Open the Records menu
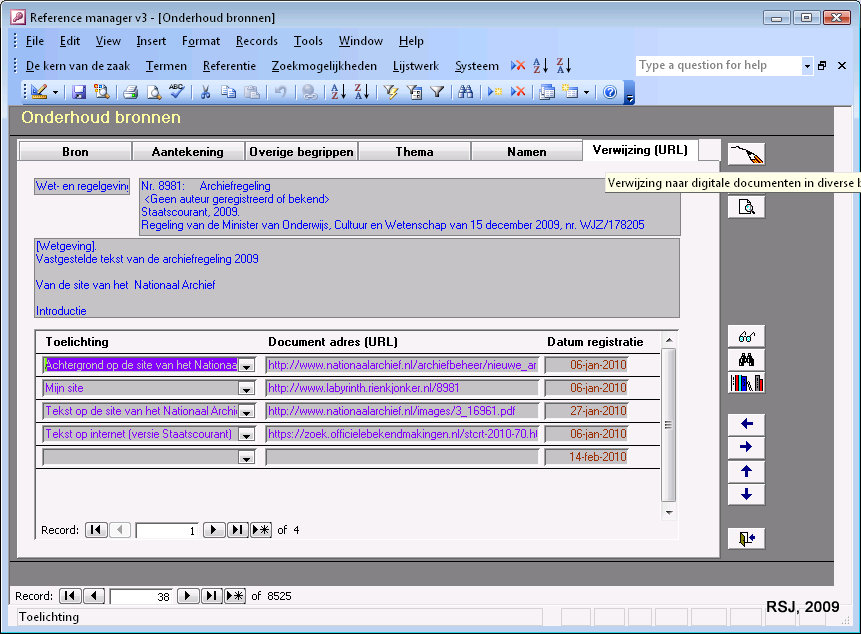 coord(256,41)
